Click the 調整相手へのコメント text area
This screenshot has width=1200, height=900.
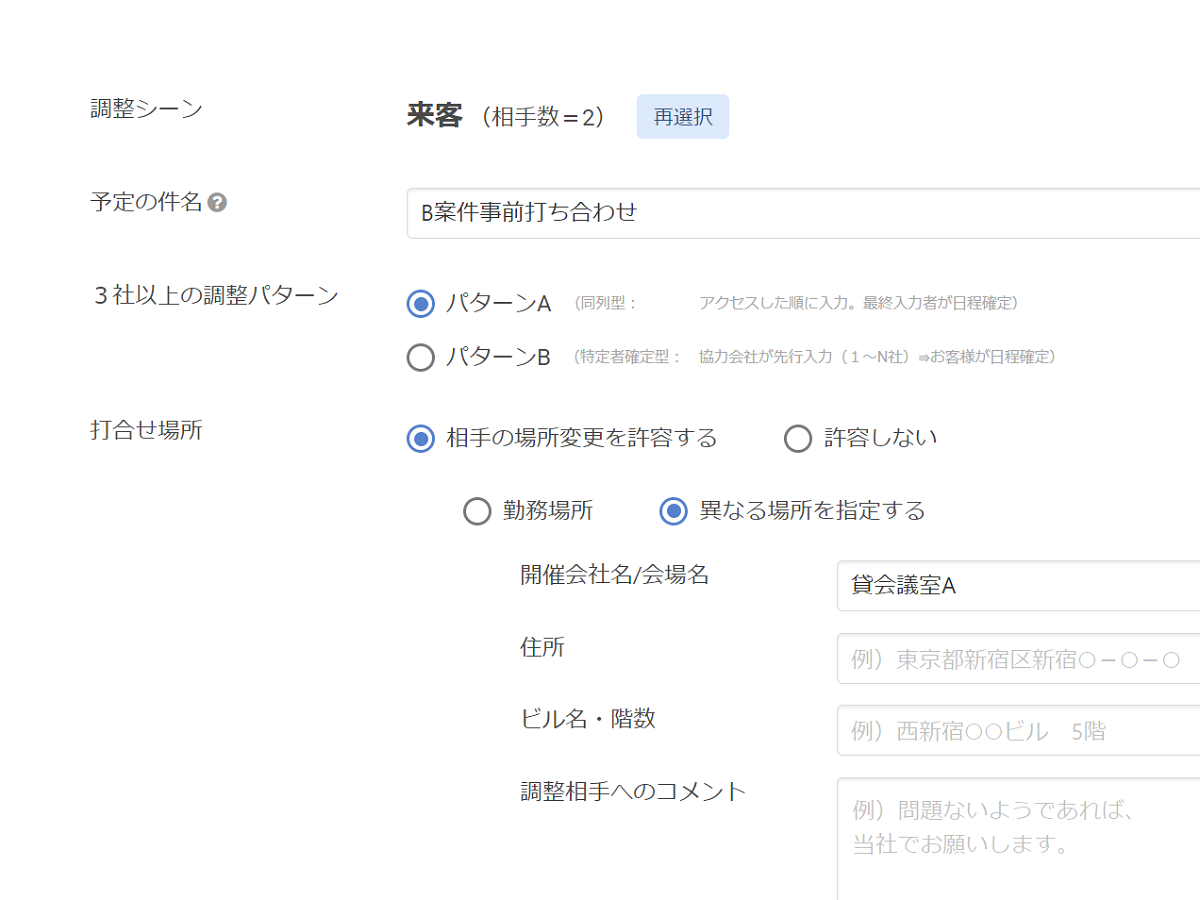1018,839
